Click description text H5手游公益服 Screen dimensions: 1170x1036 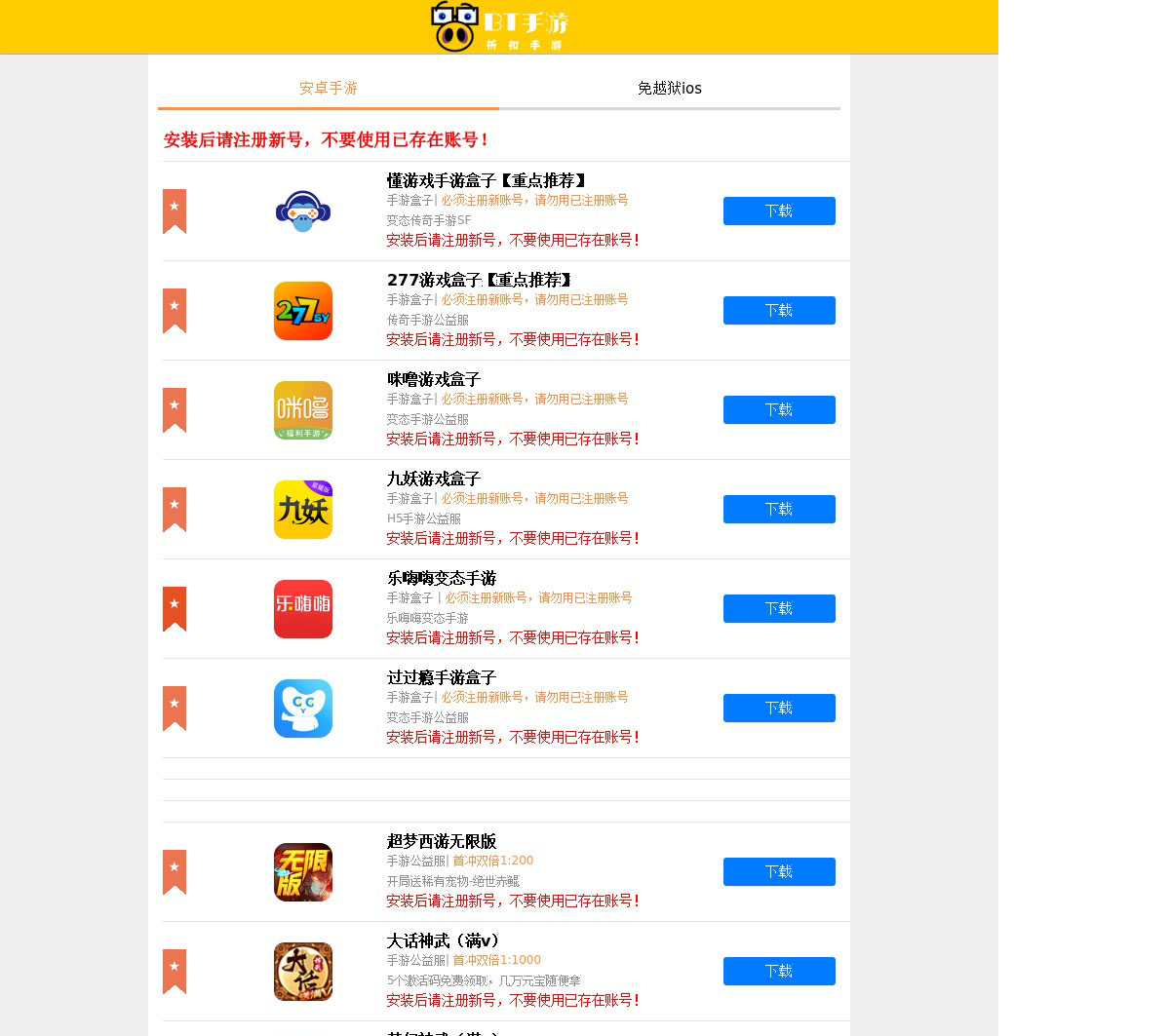pyautogui.click(x=424, y=518)
